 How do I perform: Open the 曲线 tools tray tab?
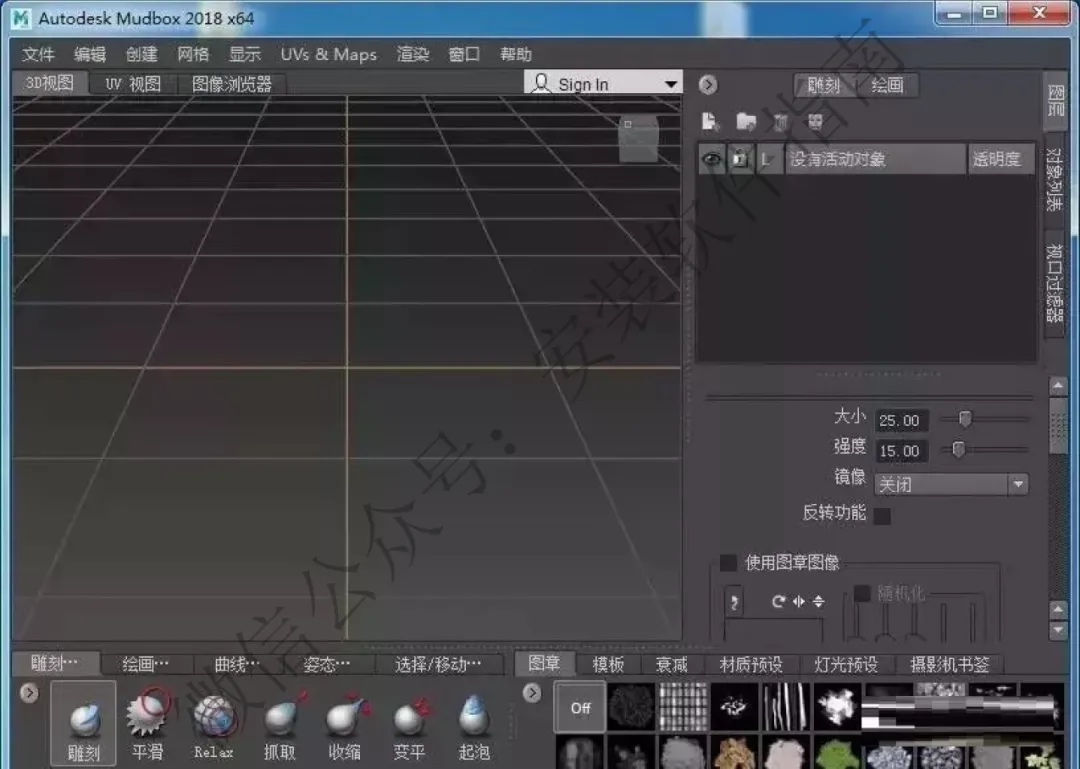[237, 664]
